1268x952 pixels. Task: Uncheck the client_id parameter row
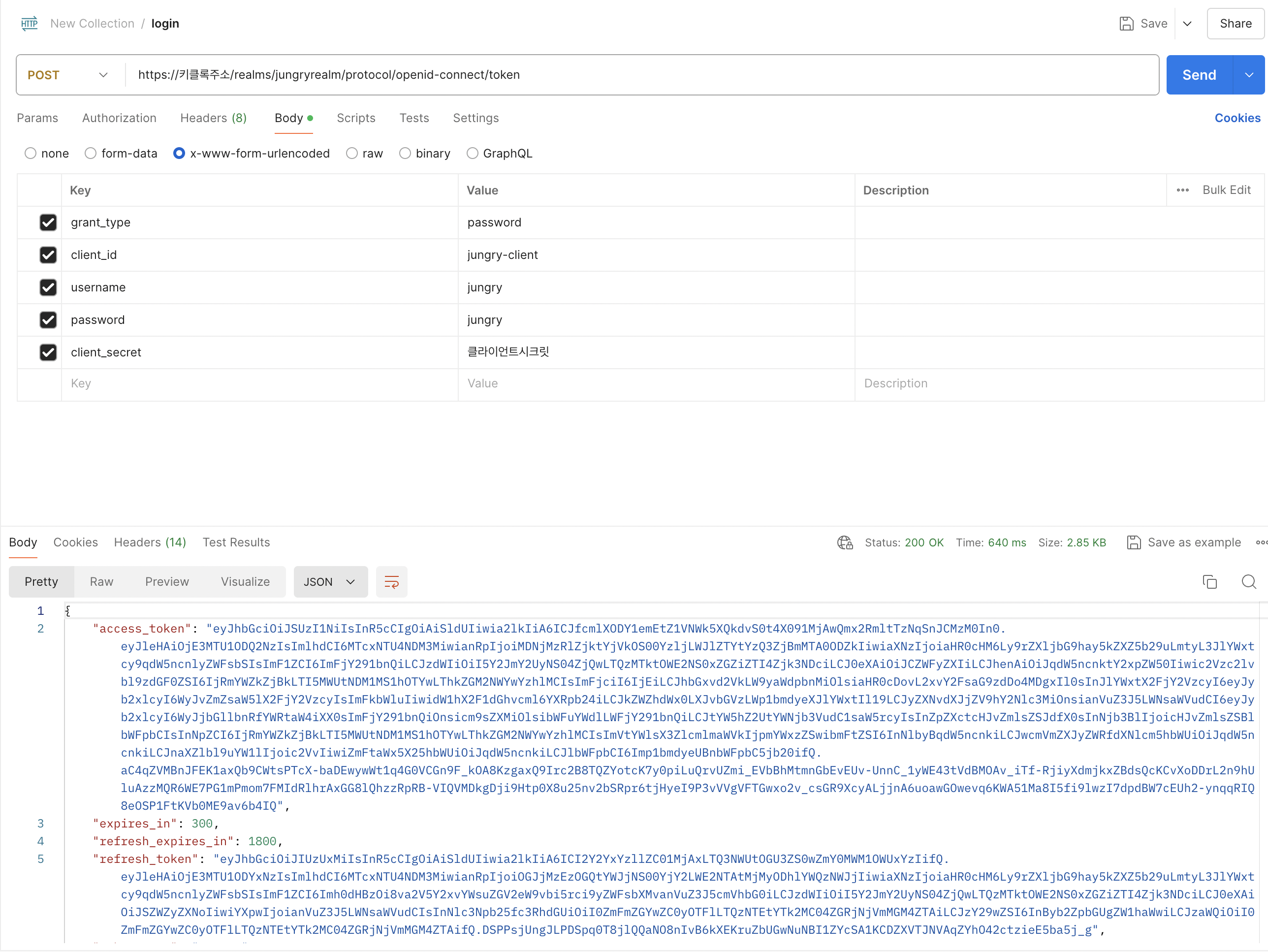pyautogui.click(x=48, y=255)
